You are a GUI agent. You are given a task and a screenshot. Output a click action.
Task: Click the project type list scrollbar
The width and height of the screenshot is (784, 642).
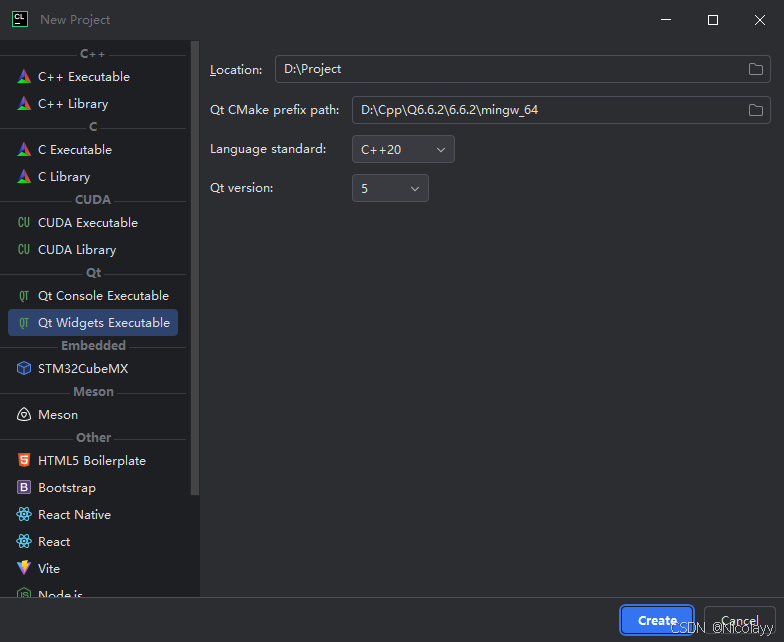click(195, 268)
